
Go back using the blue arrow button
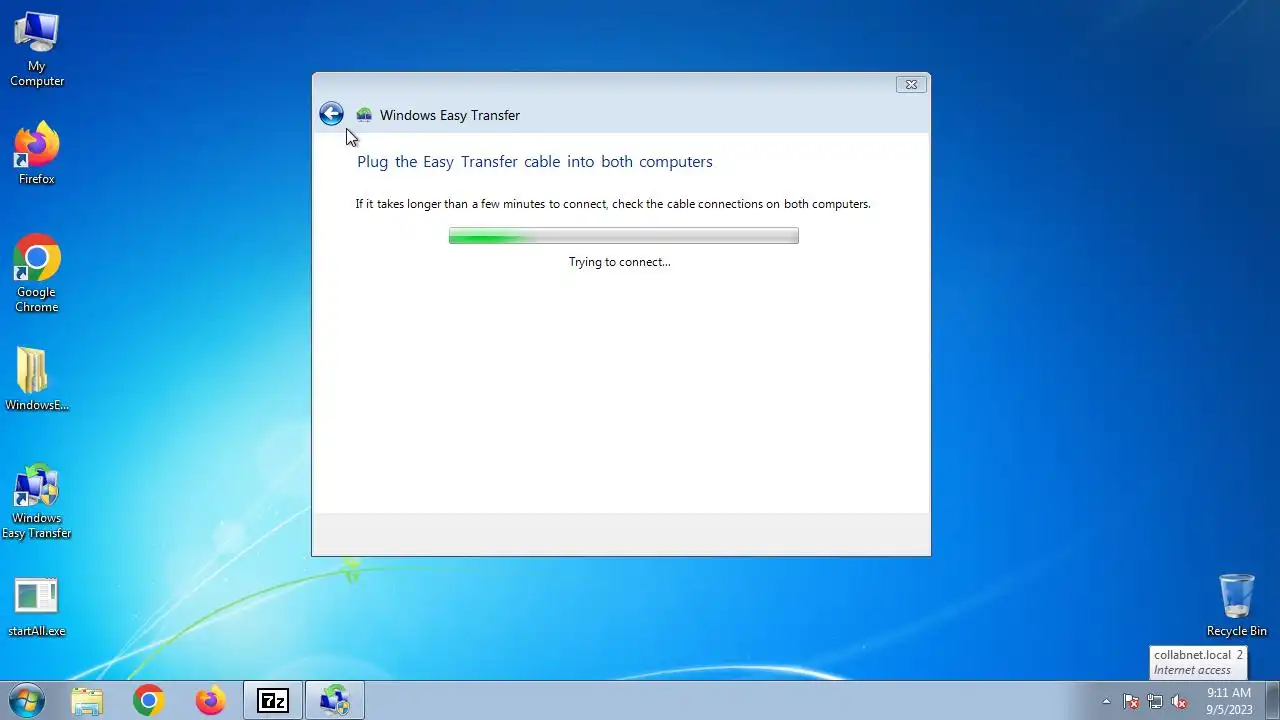tap(331, 114)
